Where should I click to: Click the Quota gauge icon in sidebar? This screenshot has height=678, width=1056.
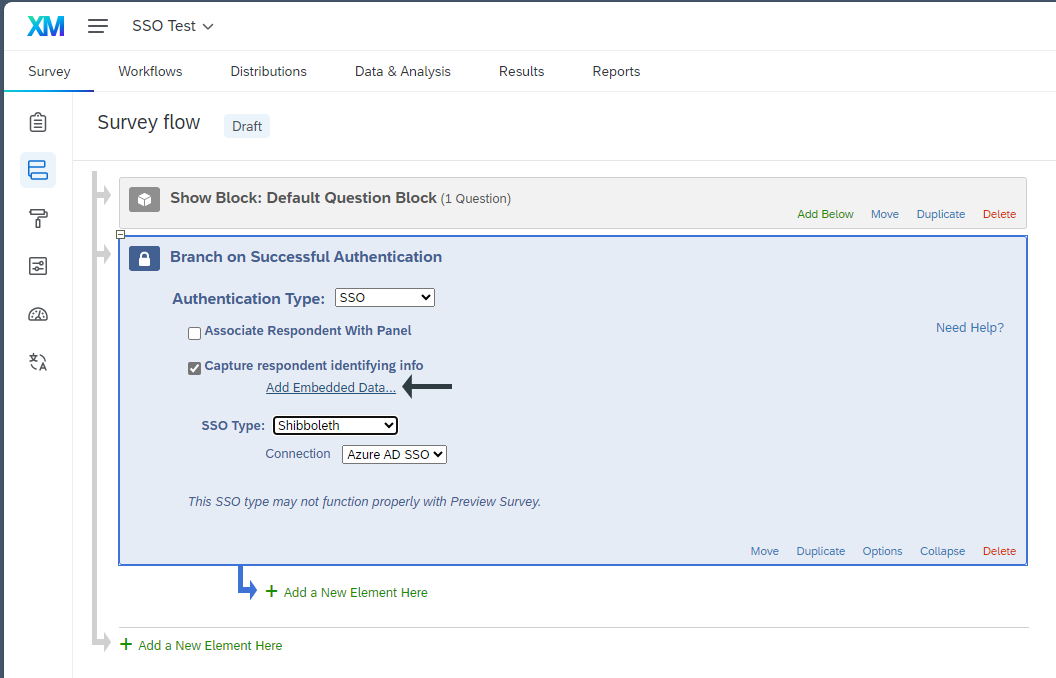pos(38,314)
